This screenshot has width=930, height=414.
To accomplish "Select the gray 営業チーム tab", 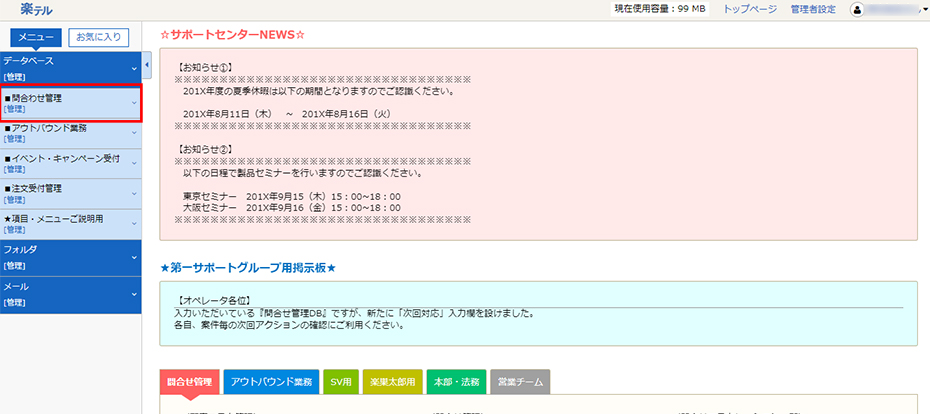I will 519,382.
